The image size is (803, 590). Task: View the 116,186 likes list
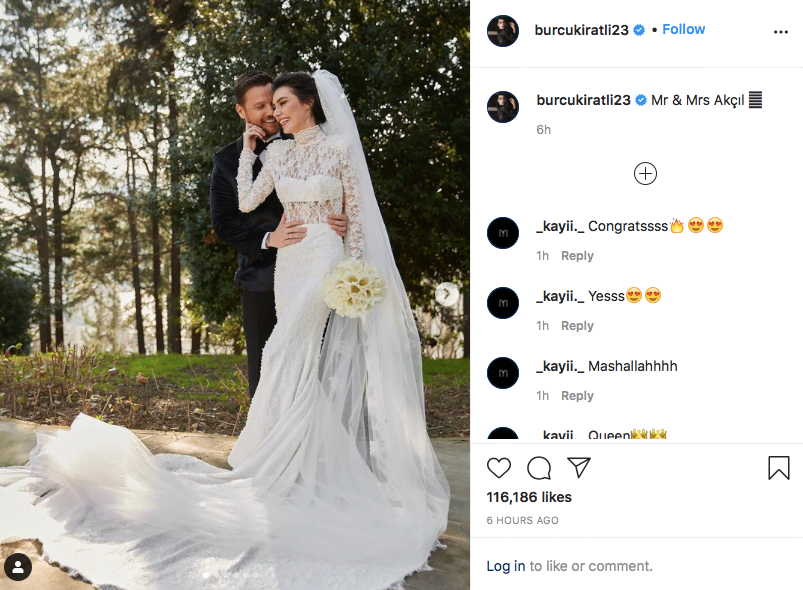[x=529, y=497]
